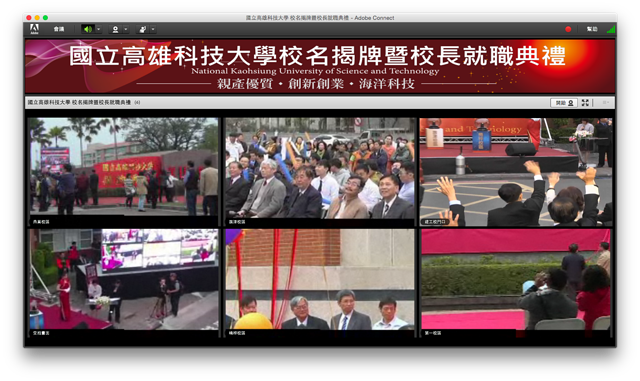Screen dimensions: 640x381
Task: Click the ceremony title banner
Action: click(320, 66)
